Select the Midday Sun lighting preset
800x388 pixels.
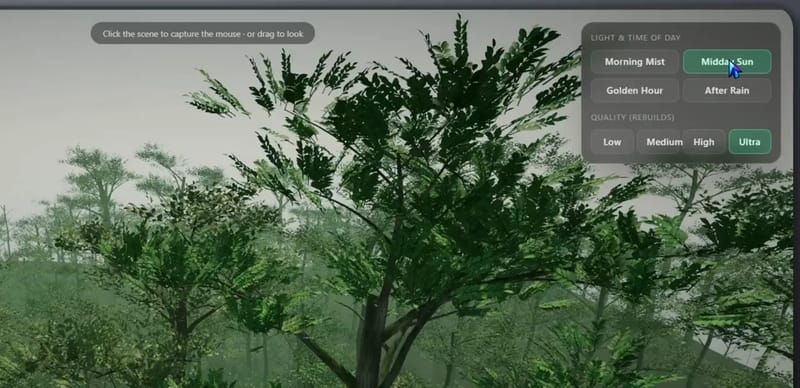(727, 62)
